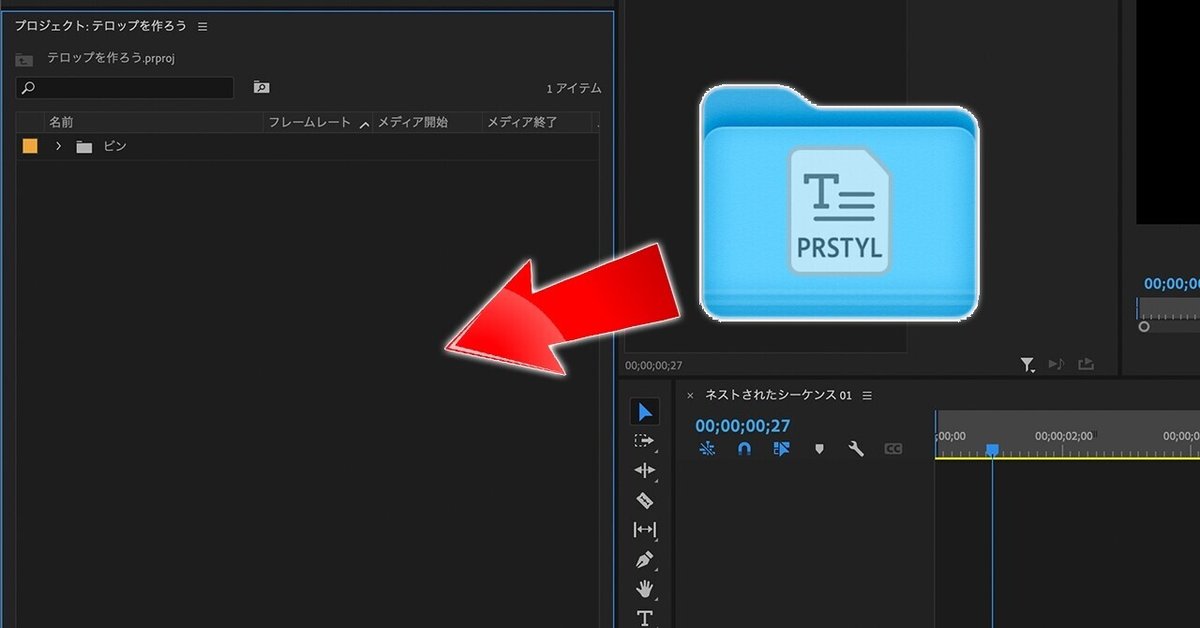Select the Ripple Edit tool
Image resolution: width=1200 pixels, height=628 pixels.
(x=645, y=470)
